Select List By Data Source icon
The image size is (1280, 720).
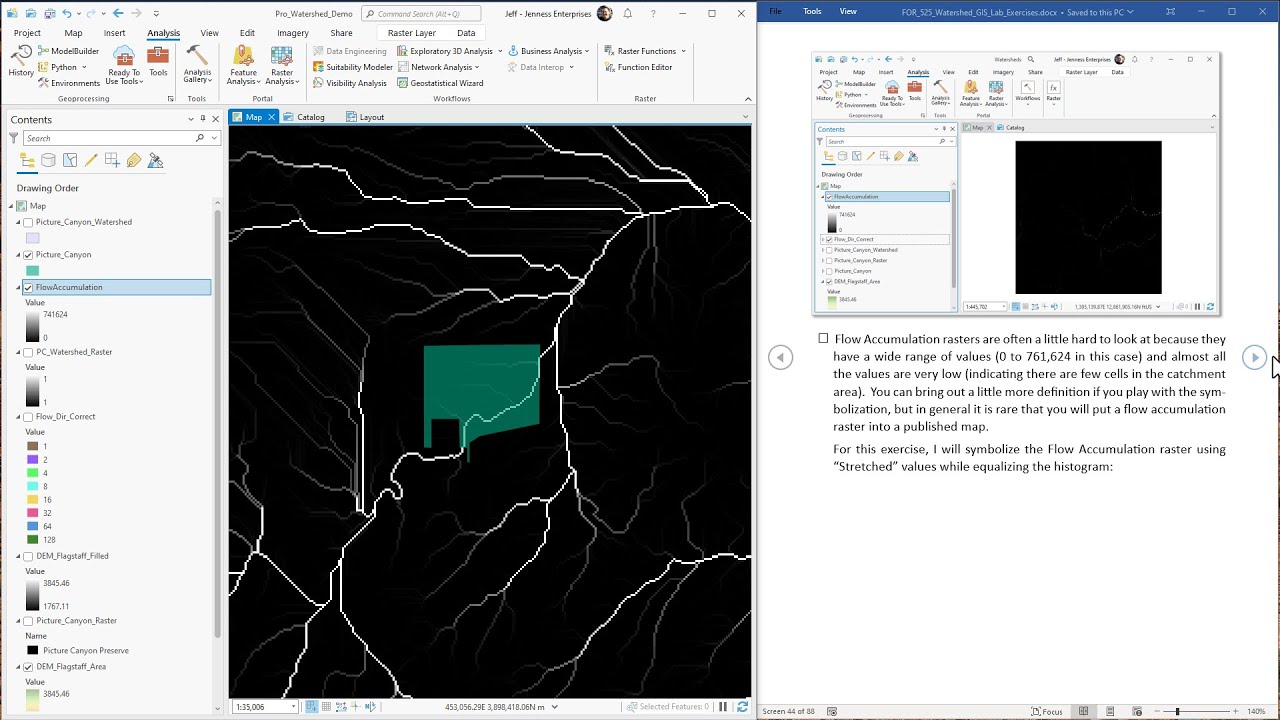tap(48, 160)
